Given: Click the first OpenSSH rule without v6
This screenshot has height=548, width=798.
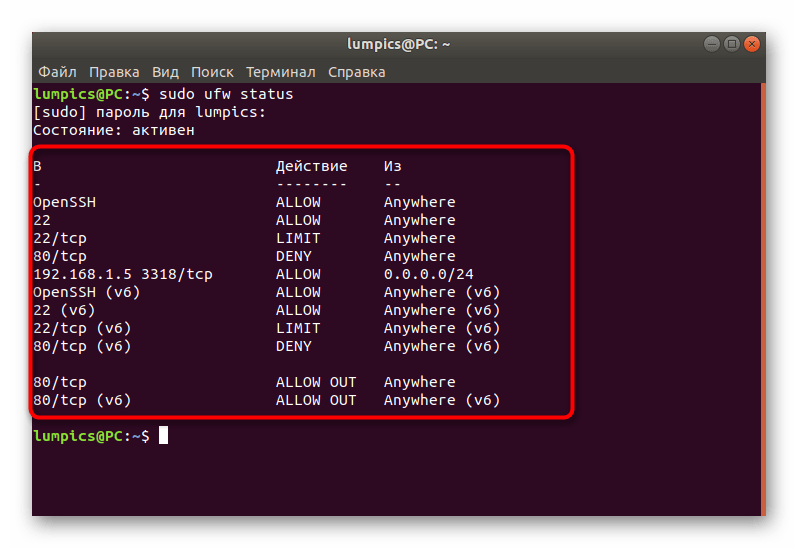Looking at the screenshot, I should (64, 203).
